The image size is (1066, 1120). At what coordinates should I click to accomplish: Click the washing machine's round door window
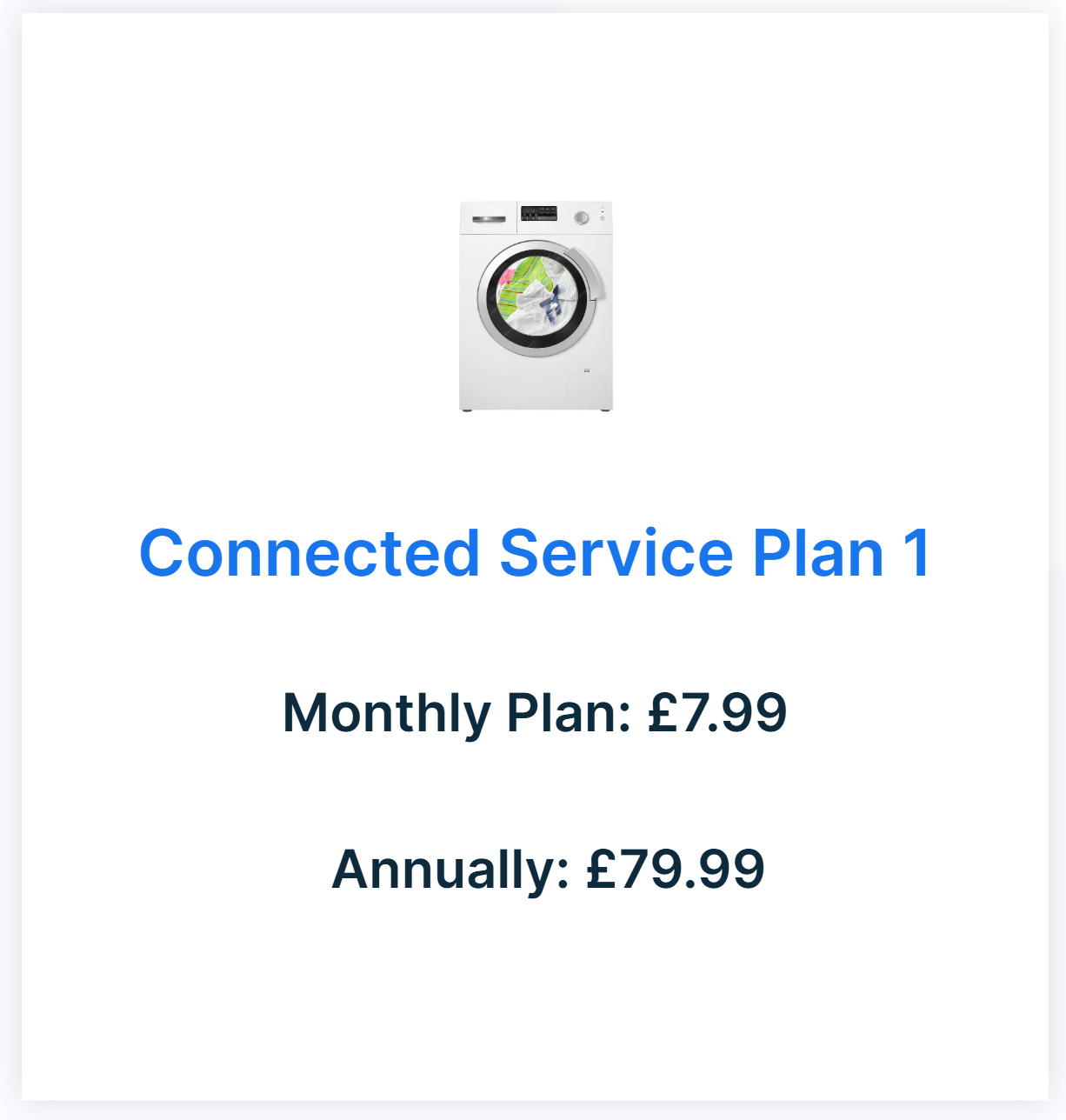[536, 298]
